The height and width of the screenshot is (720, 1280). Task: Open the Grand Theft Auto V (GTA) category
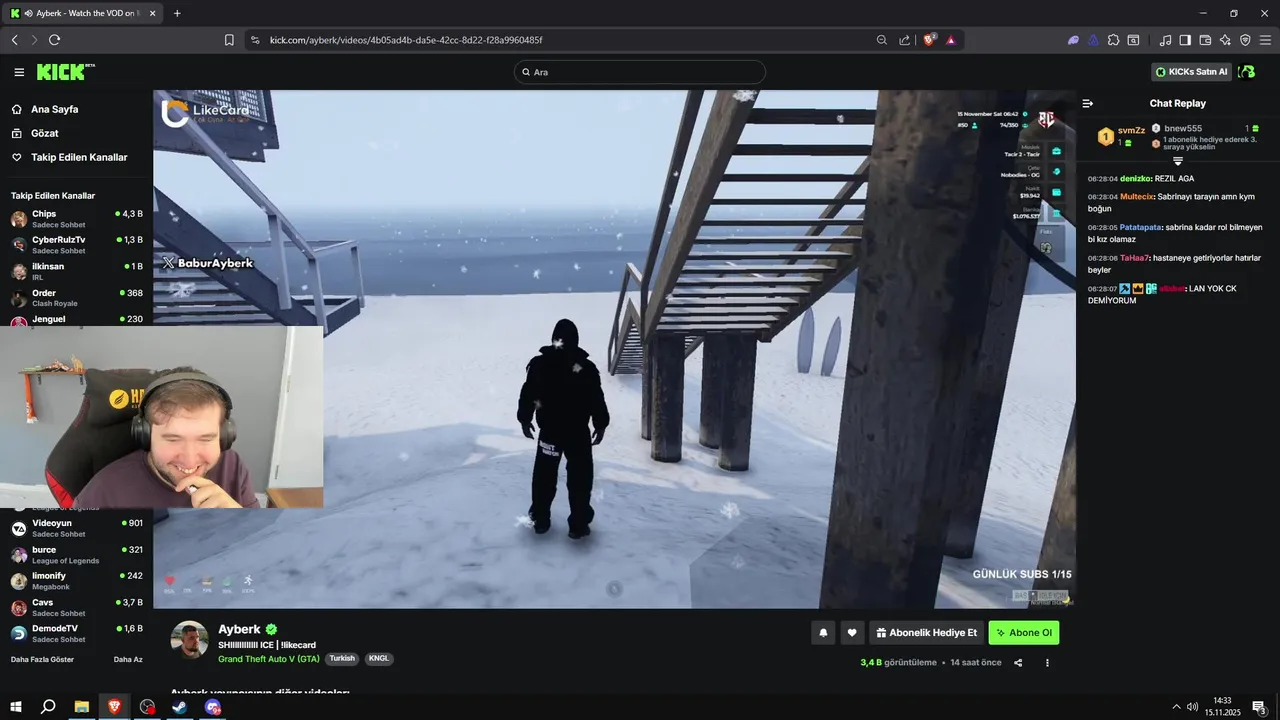click(269, 659)
